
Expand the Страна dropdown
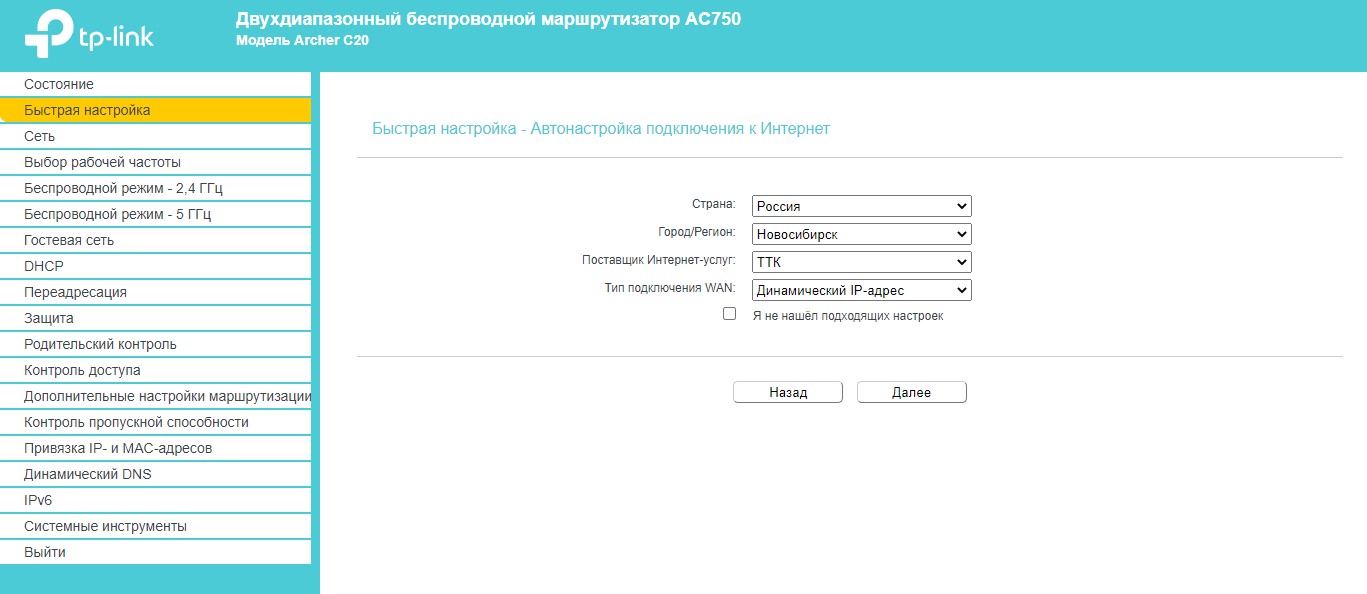click(861, 206)
